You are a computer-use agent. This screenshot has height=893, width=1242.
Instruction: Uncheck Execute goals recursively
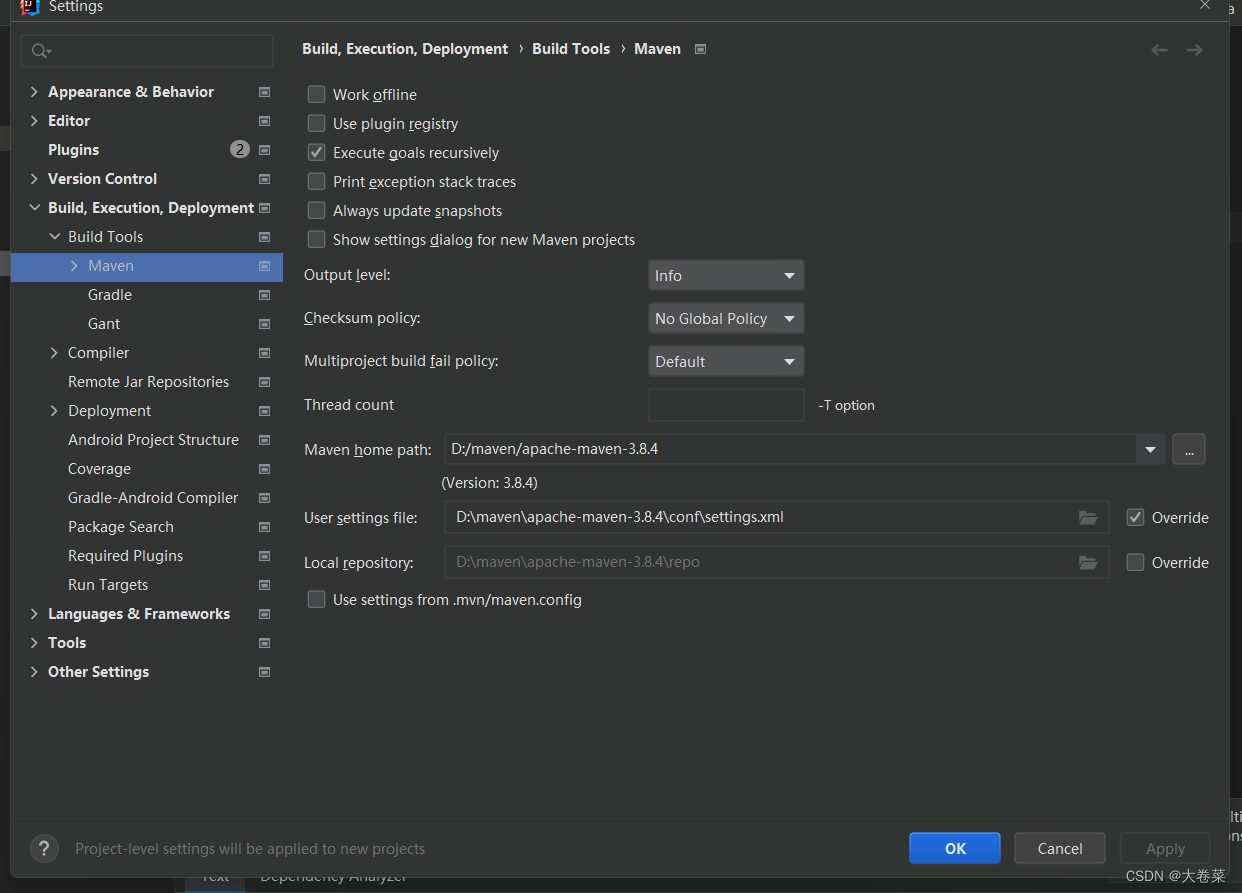316,152
